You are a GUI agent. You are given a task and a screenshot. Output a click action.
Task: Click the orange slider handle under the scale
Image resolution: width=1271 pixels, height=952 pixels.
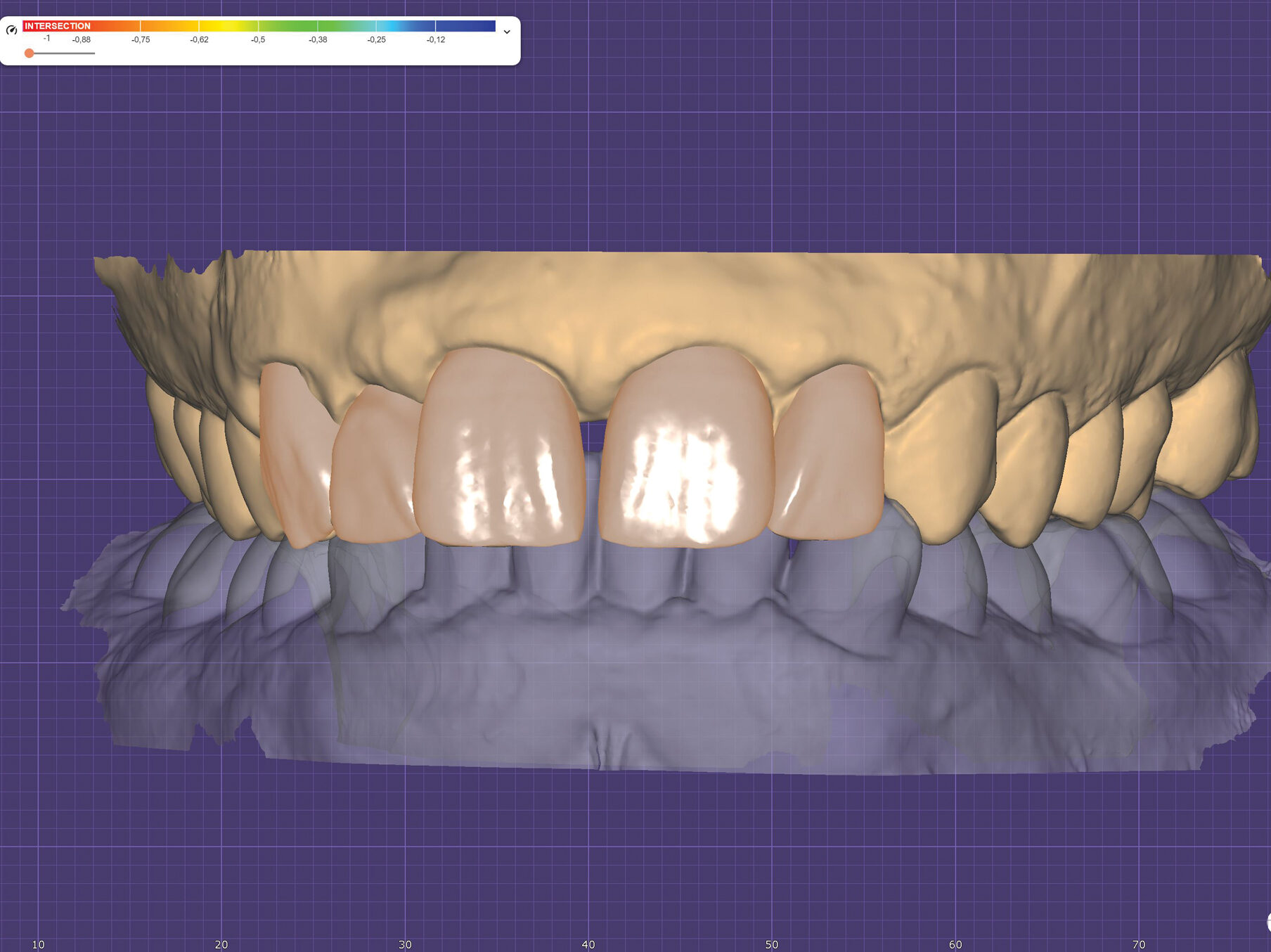tap(29, 53)
